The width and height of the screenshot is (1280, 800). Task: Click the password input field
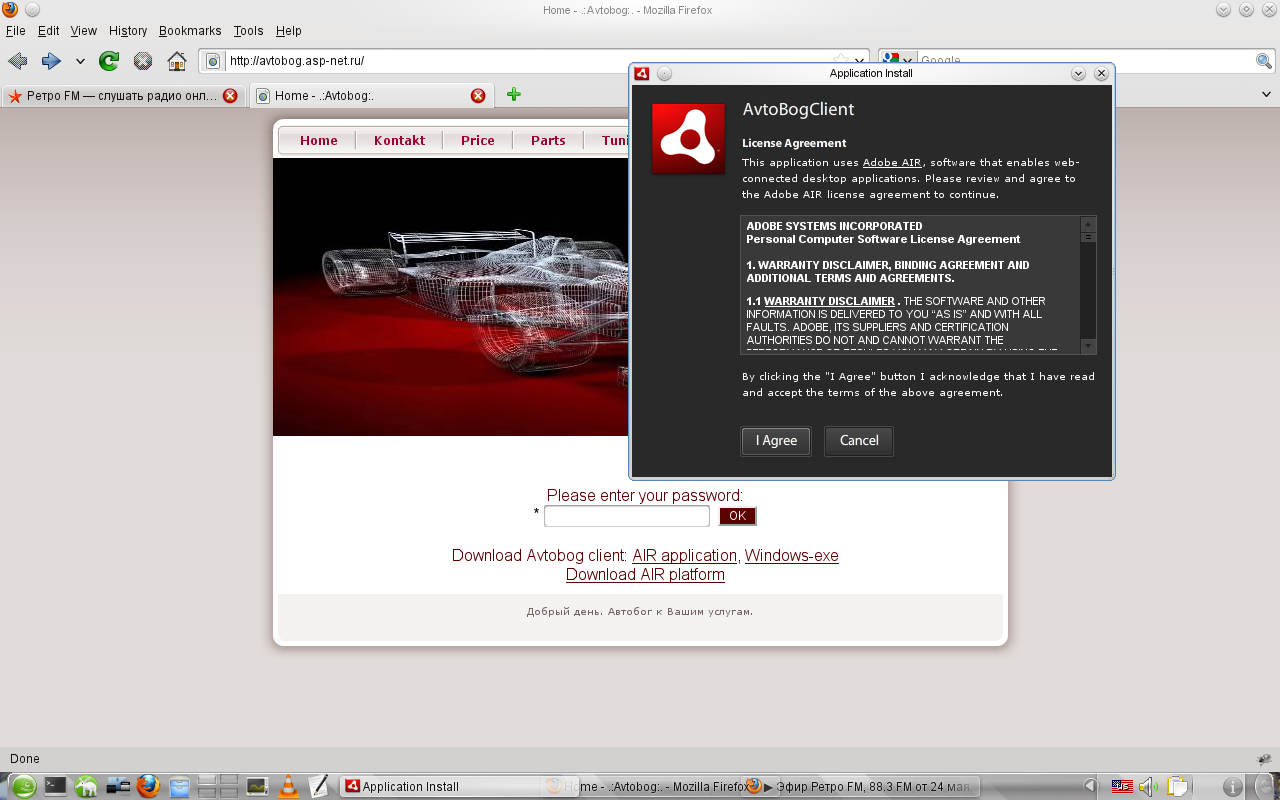pyautogui.click(x=627, y=516)
